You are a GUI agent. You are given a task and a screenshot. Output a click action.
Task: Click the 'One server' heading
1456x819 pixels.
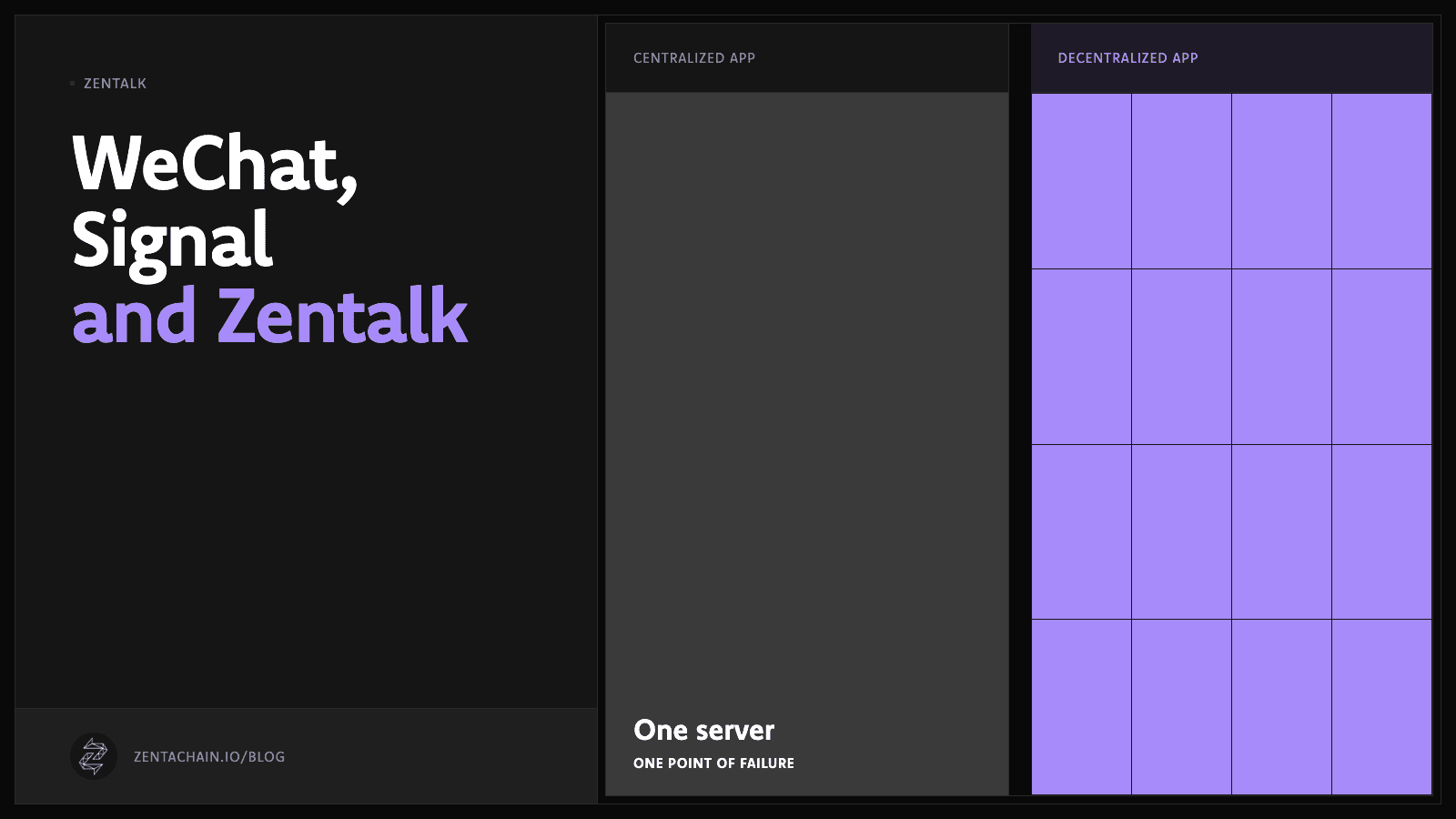(x=703, y=730)
